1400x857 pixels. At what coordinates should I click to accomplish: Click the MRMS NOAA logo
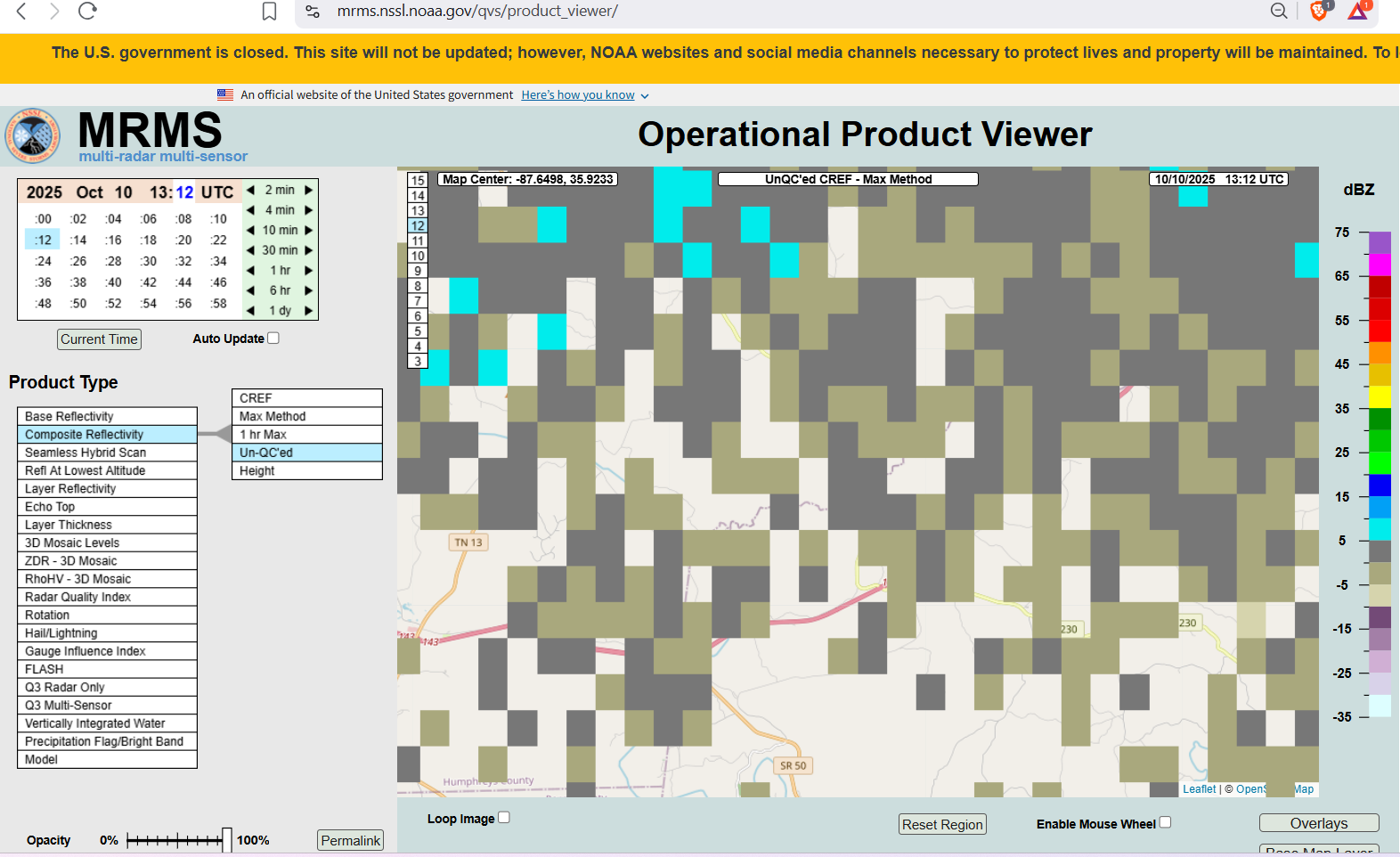click(x=34, y=136)
